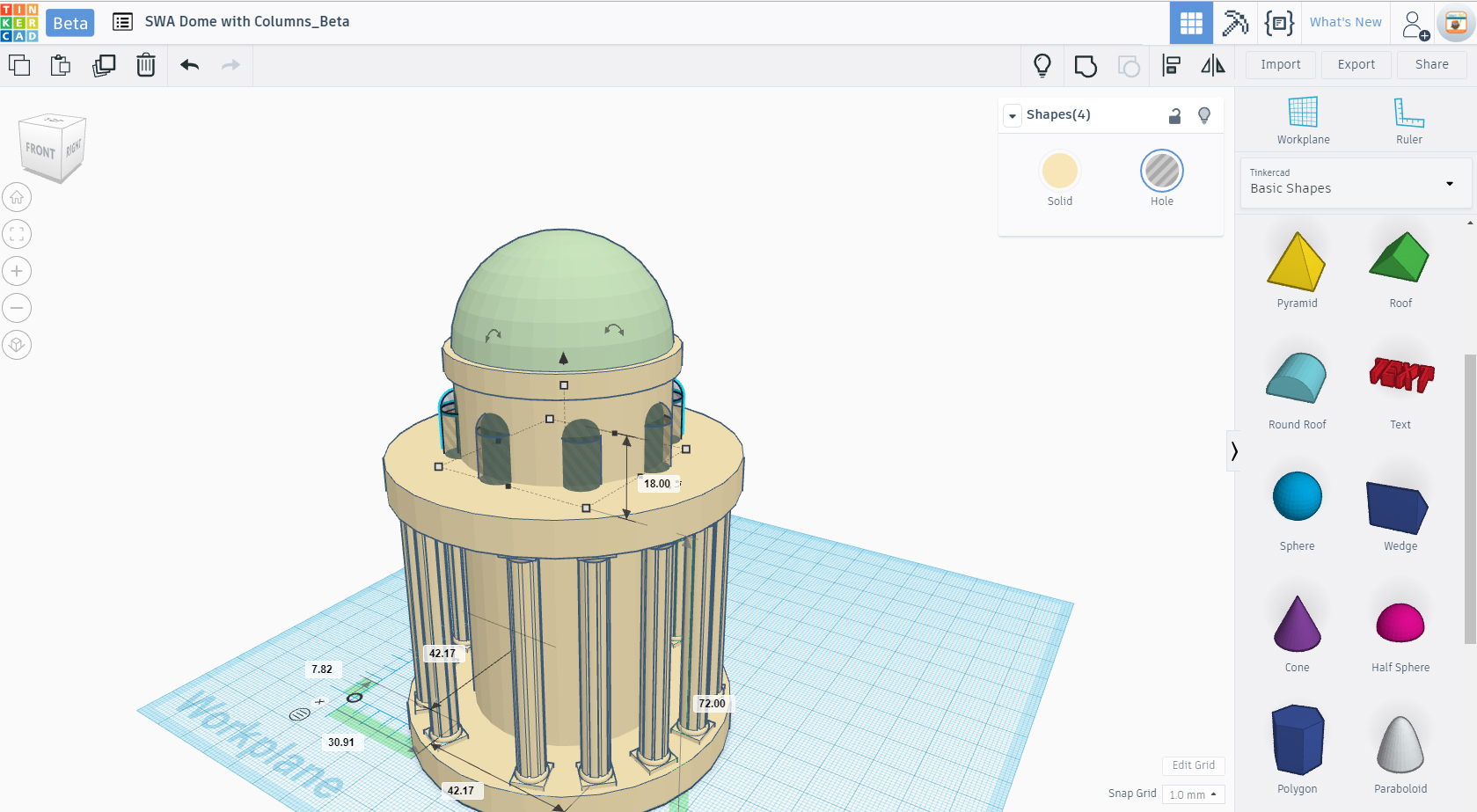Click the view cube FRONT face
The width and height of the screenshot is (1477, 812).
click(x=40, y=151)
